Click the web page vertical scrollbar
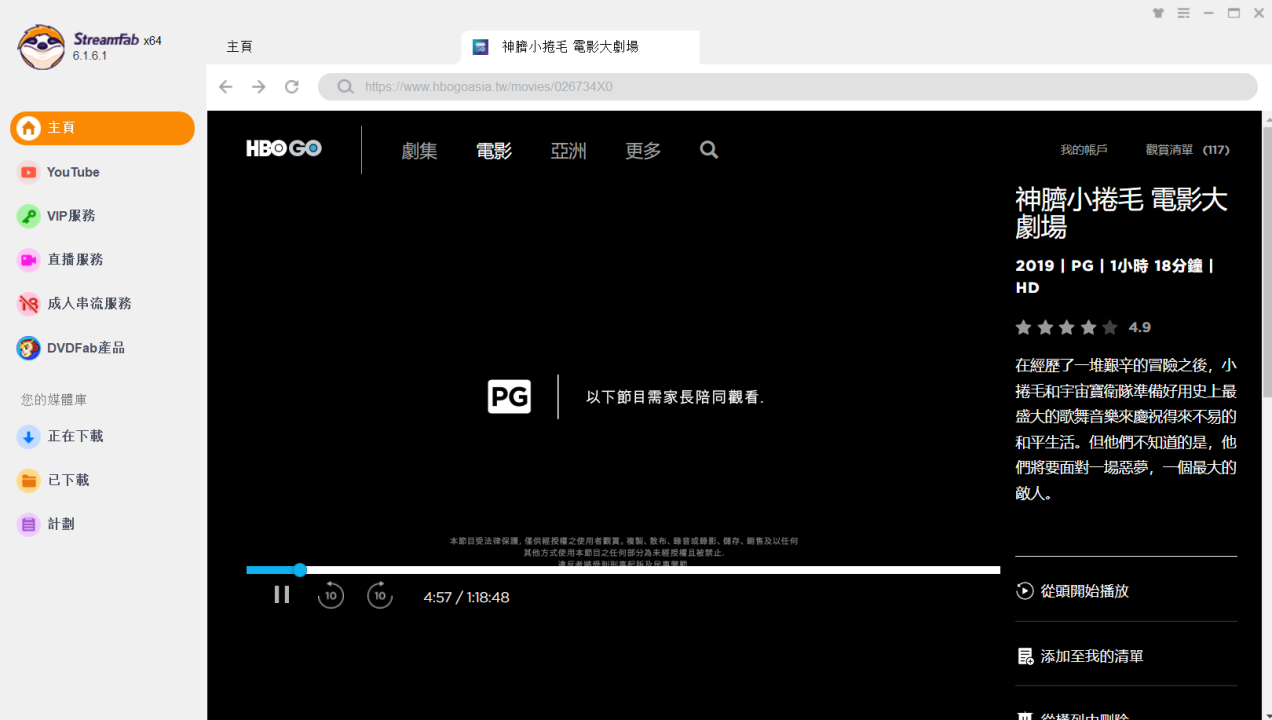 1266,260
